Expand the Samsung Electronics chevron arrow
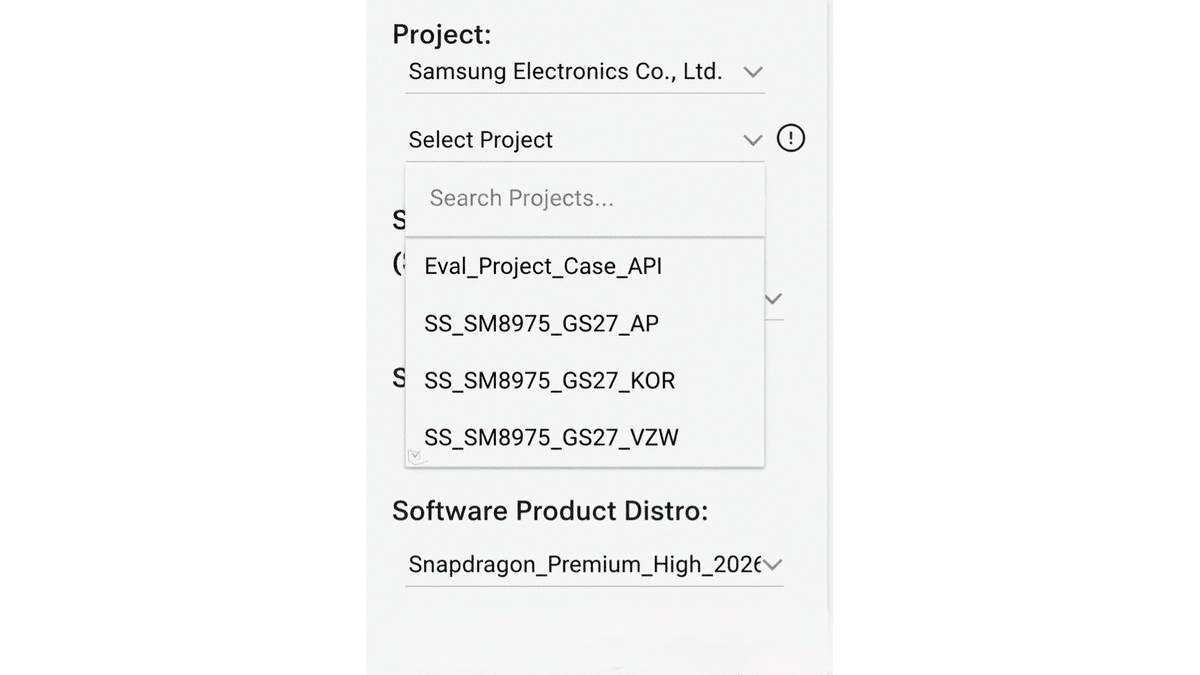This screenshot has width=1200, height=675. pyautogui.click(x=753, y=72)
